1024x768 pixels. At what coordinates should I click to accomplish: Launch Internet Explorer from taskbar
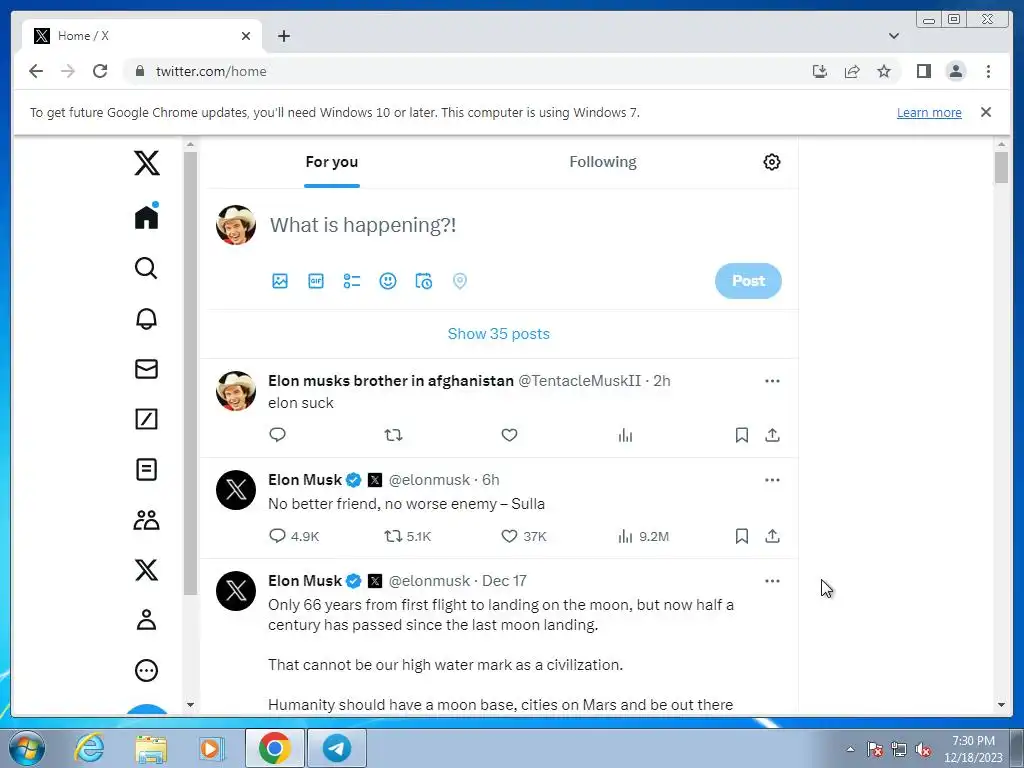click(89, 749)
